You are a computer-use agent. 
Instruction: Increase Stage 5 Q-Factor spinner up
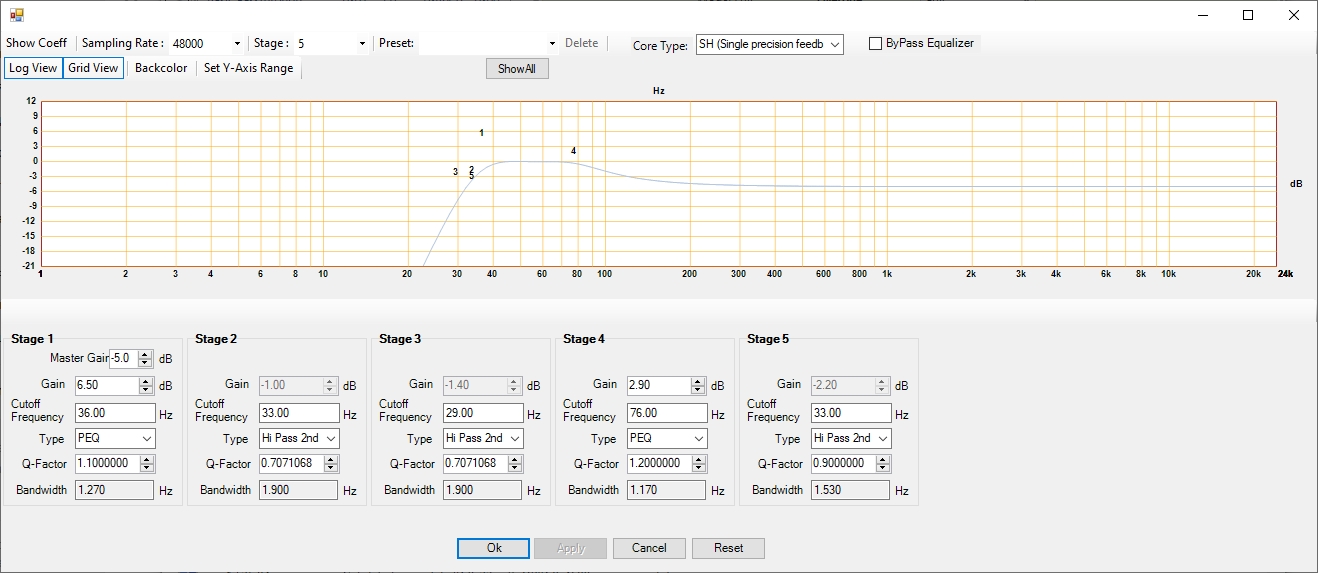tap(882, 460)
